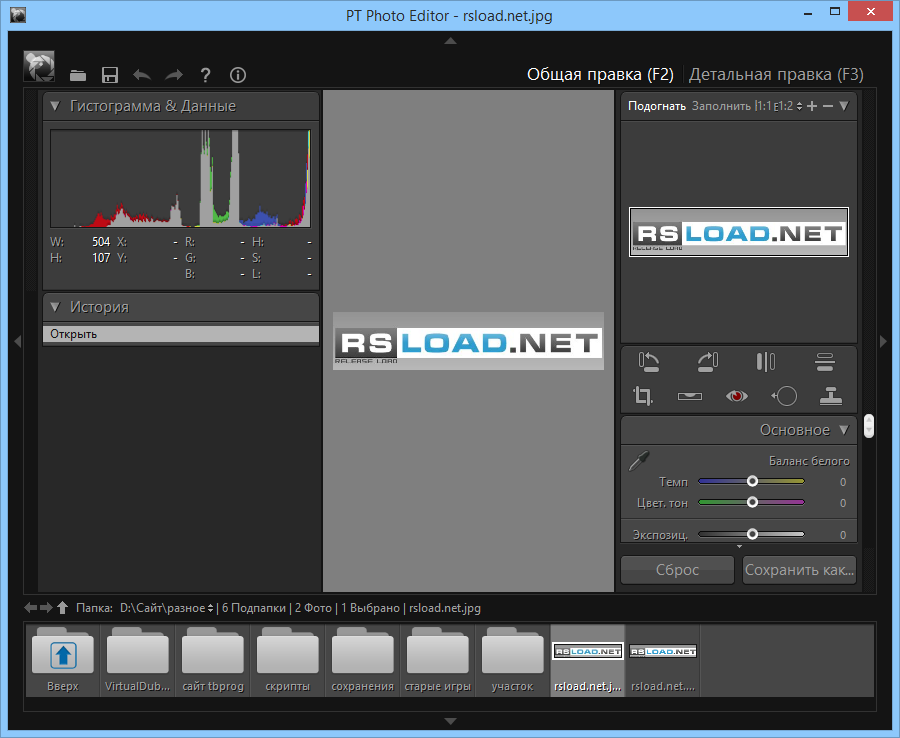Viewport: 900px width, 738px height.
Task: Open a photo file
Action: (x=78, y=74)
